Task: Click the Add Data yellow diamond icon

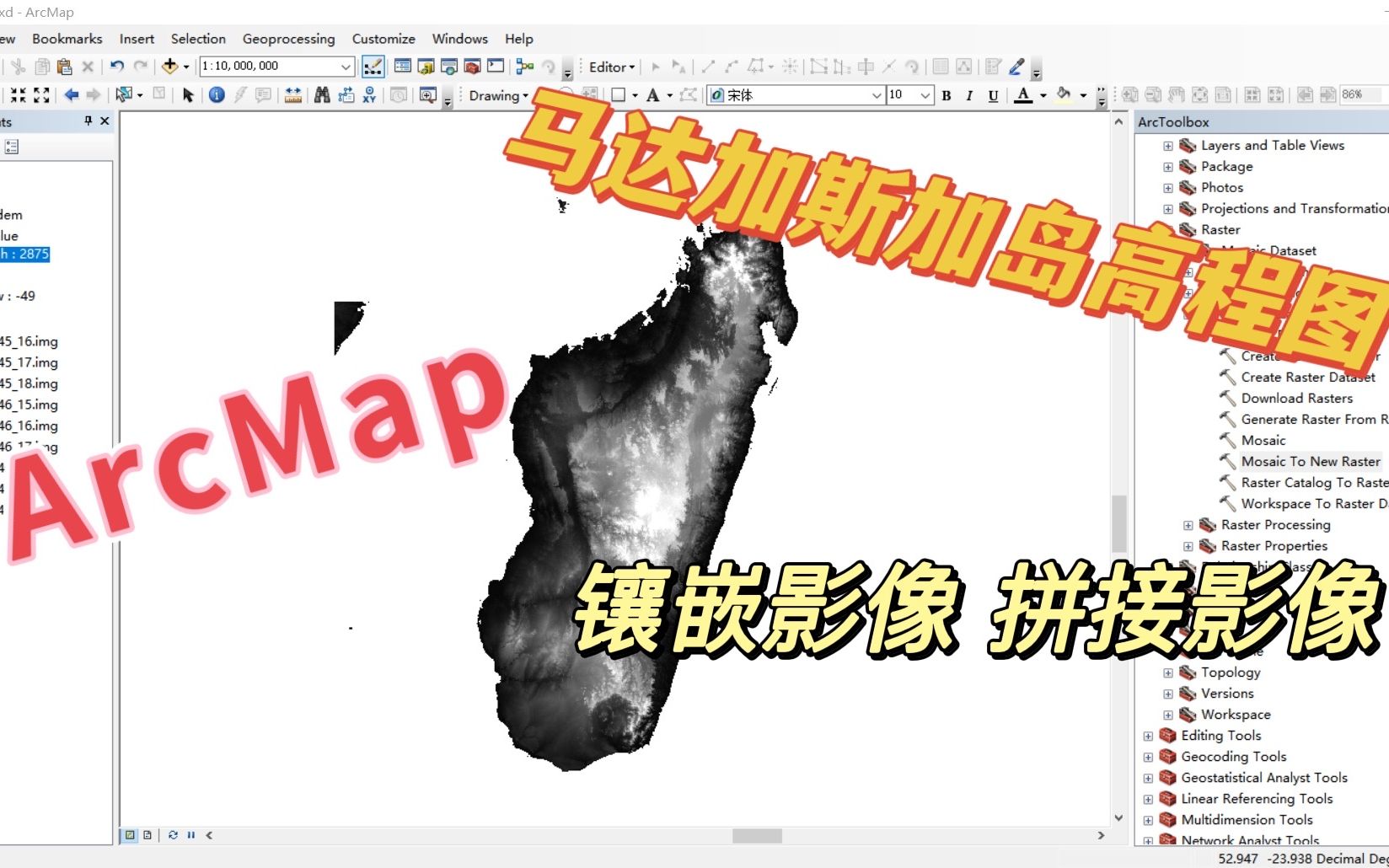Action: (x=170, y=66)
